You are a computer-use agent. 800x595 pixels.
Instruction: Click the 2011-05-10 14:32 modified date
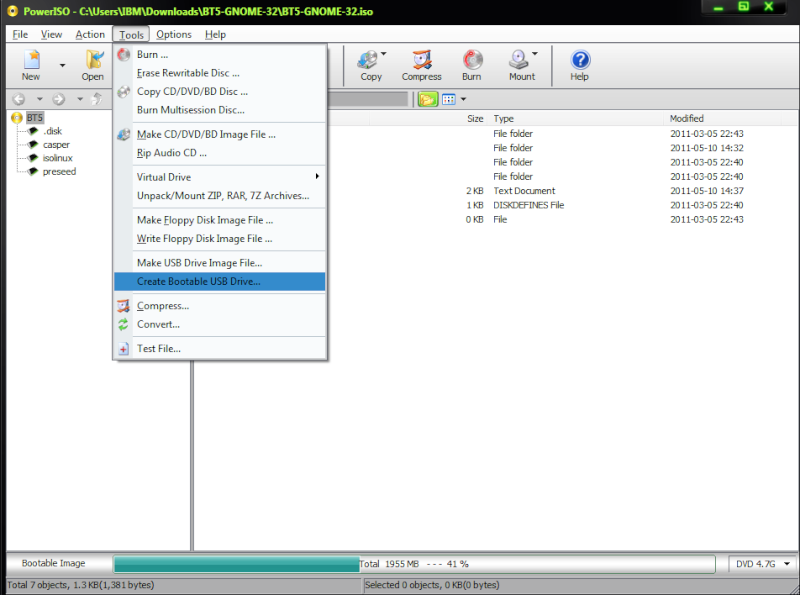click(707, 148)
